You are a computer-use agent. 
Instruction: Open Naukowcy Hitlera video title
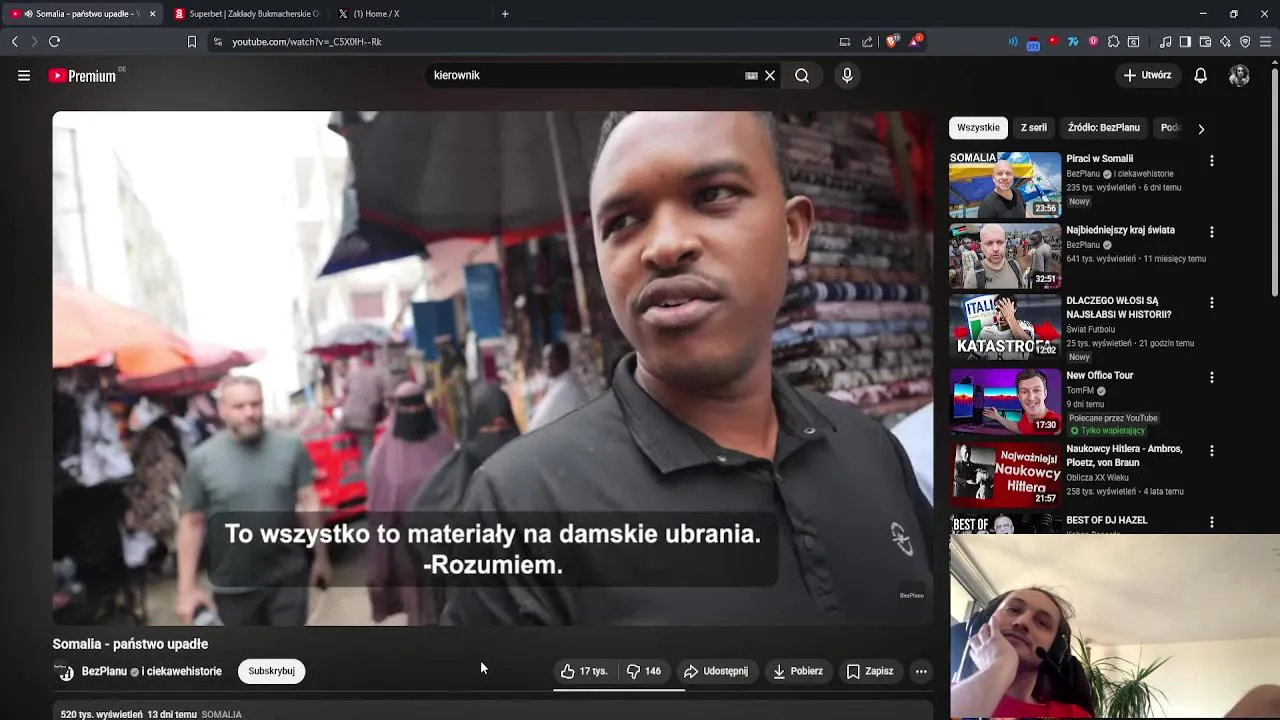pyautogui.click(x=1124, y=455)
